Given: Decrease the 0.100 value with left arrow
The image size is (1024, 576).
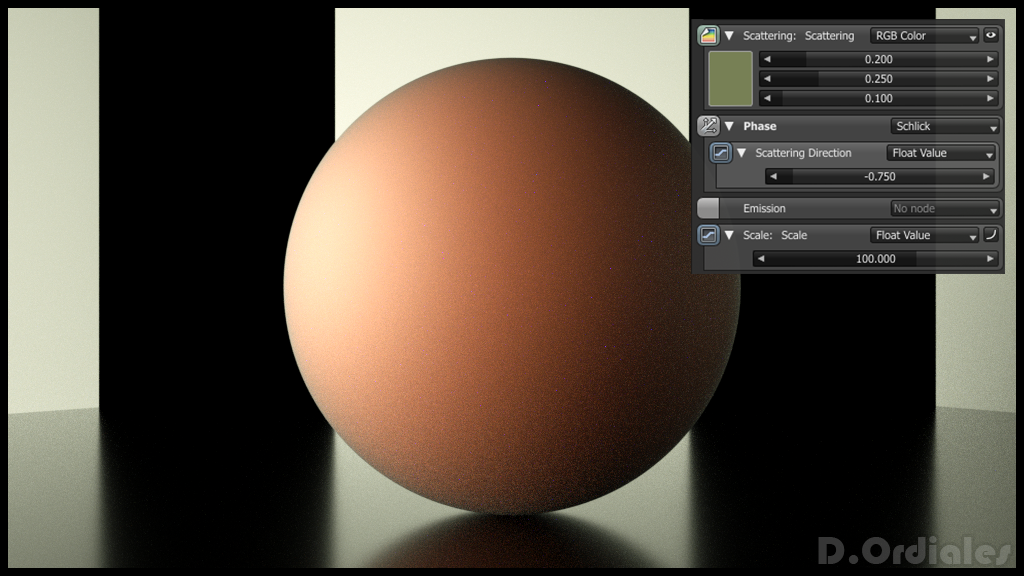Looking at the screenshot, I should [x=767, y=99].
